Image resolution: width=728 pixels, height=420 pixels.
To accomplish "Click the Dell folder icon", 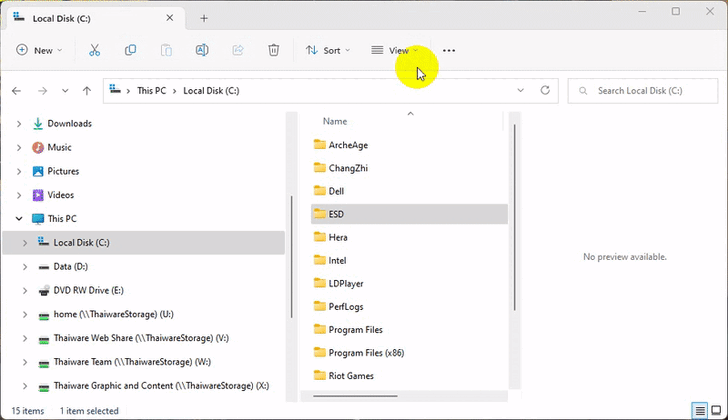I will pos(319,191).
